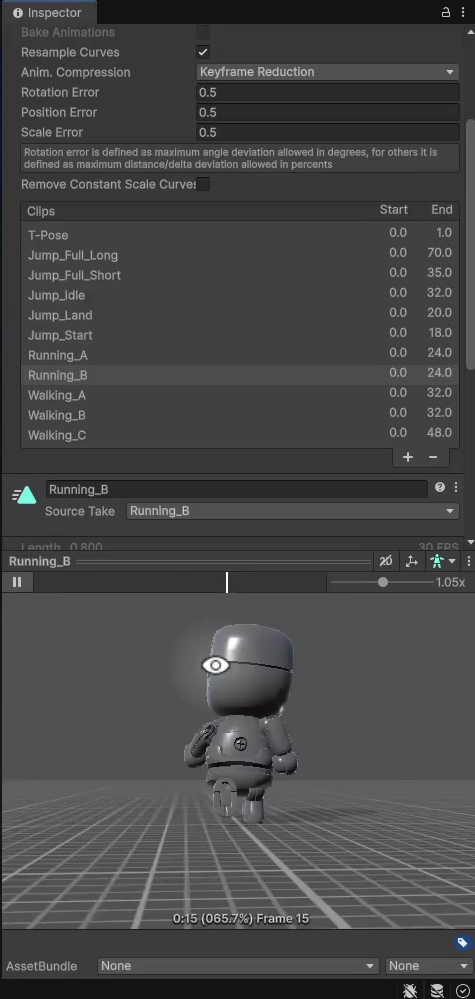Open the Anim. Compression dropdown
Image resolution: width=475 pixels, height=999 pixels.
328,72
